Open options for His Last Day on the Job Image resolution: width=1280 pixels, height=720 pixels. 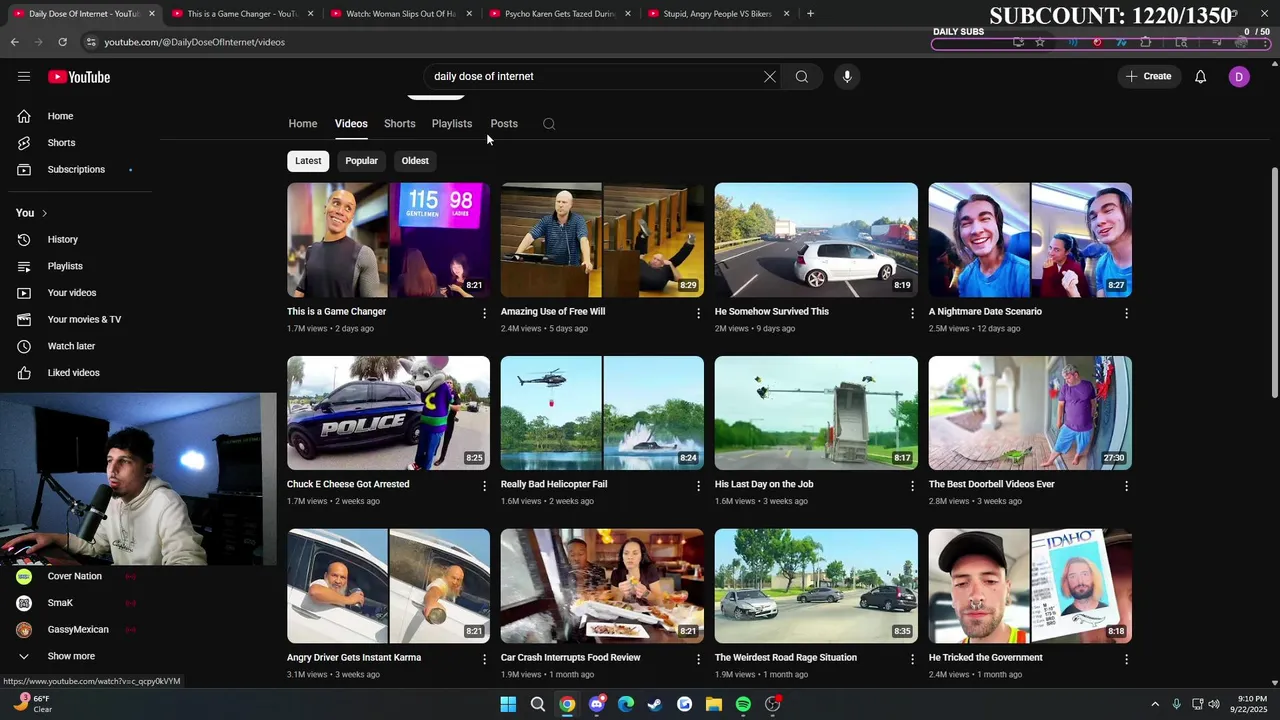tap(912, 486)
